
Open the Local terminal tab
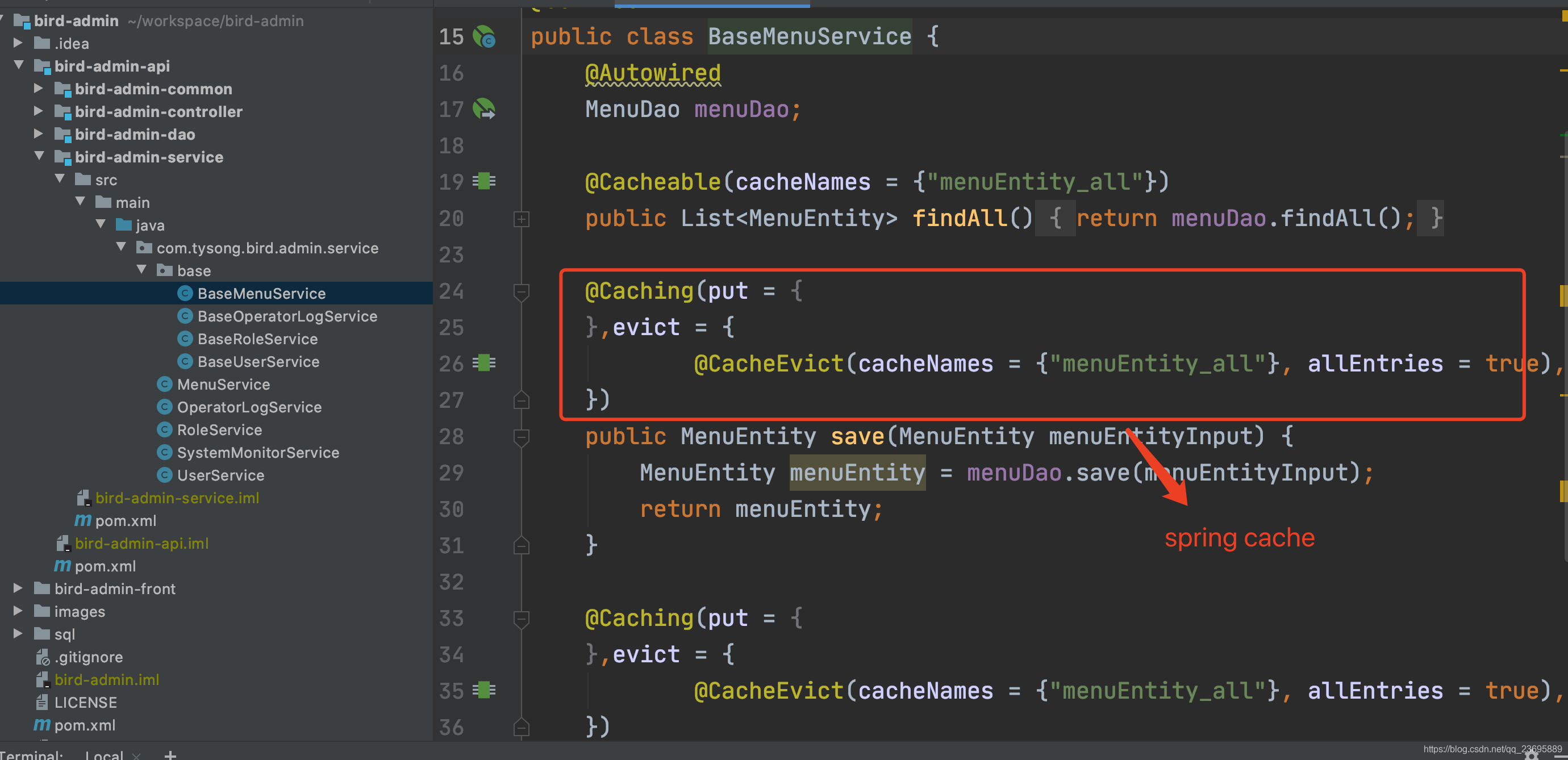point(104,754)
